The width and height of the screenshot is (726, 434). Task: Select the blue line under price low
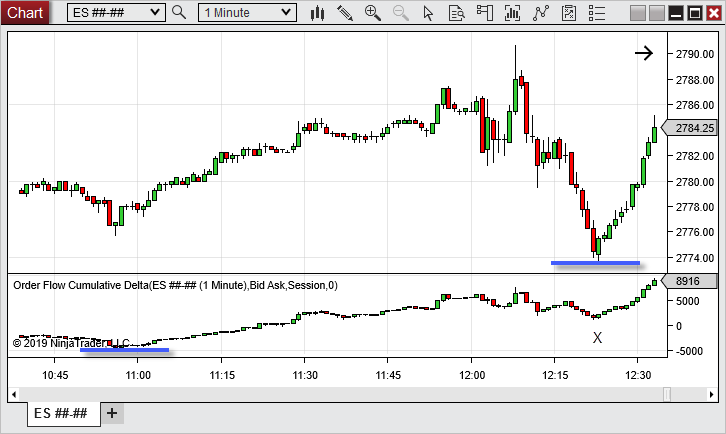tap(595, 263)
